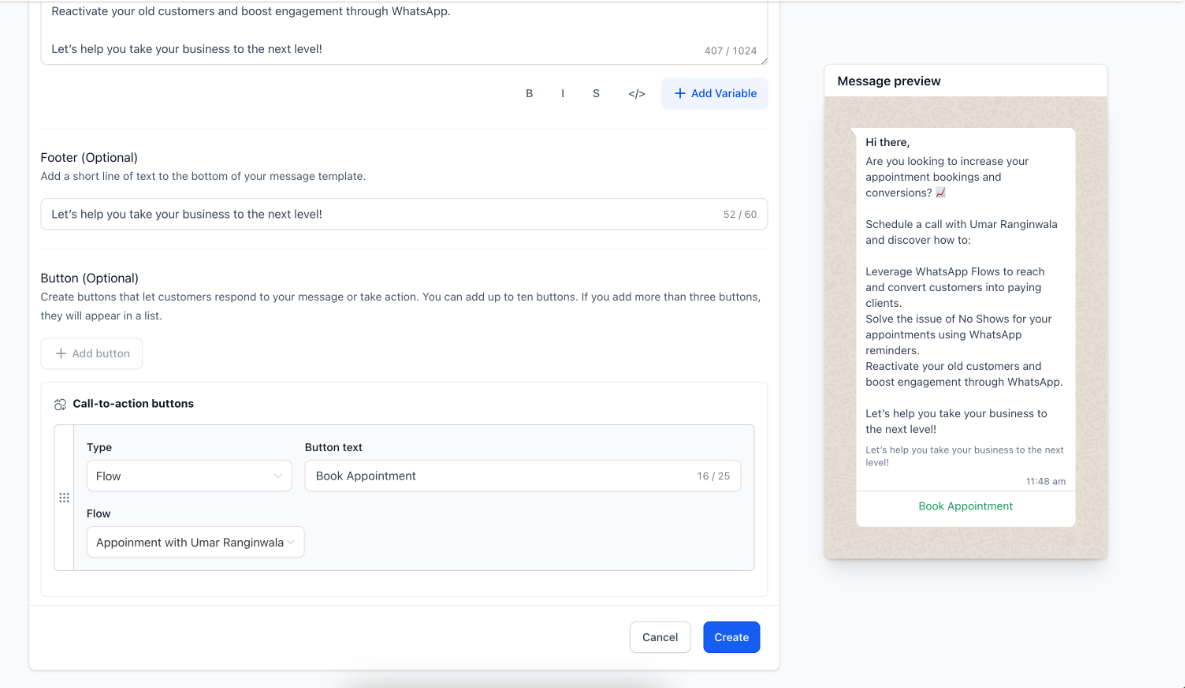Expand Flow dropdown with Appoinment with Umar Ranginwala
This screenshot has width=1185, height=688.
tap(195, 542)
